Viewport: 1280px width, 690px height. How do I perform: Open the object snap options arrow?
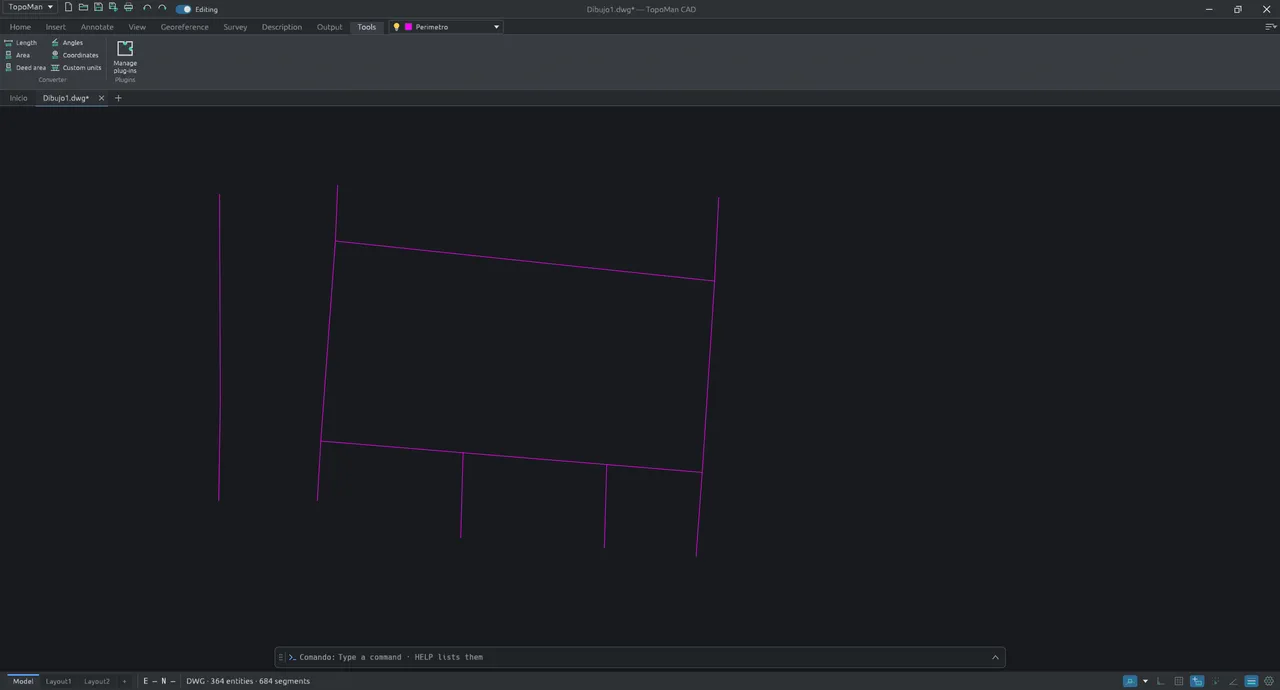click(1145, 681)
